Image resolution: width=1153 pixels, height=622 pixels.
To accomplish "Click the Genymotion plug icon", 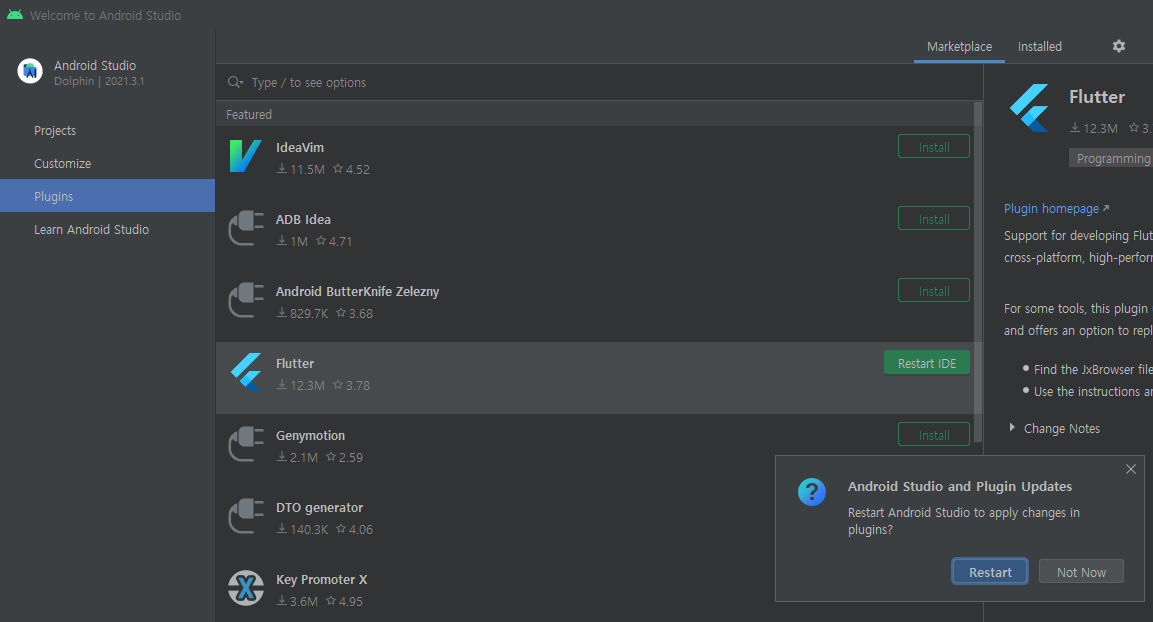I will (246, 444).
